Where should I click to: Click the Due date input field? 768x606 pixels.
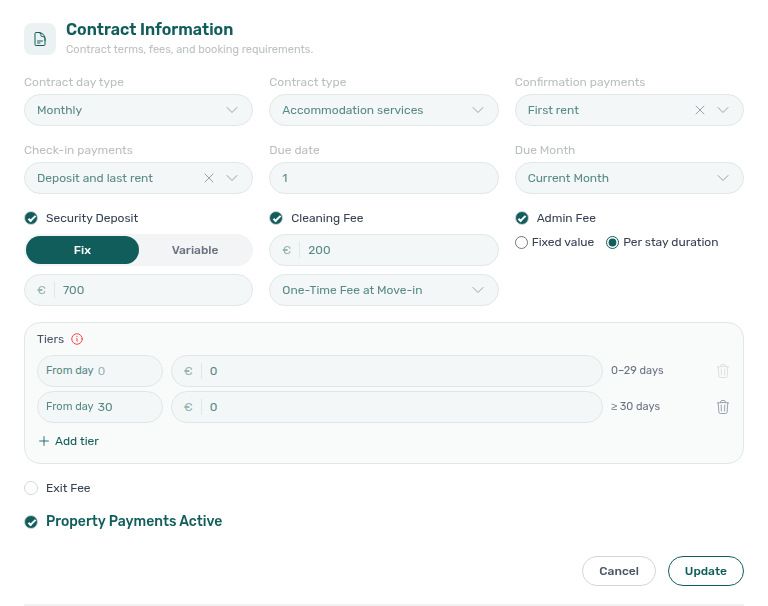[384, 178]
